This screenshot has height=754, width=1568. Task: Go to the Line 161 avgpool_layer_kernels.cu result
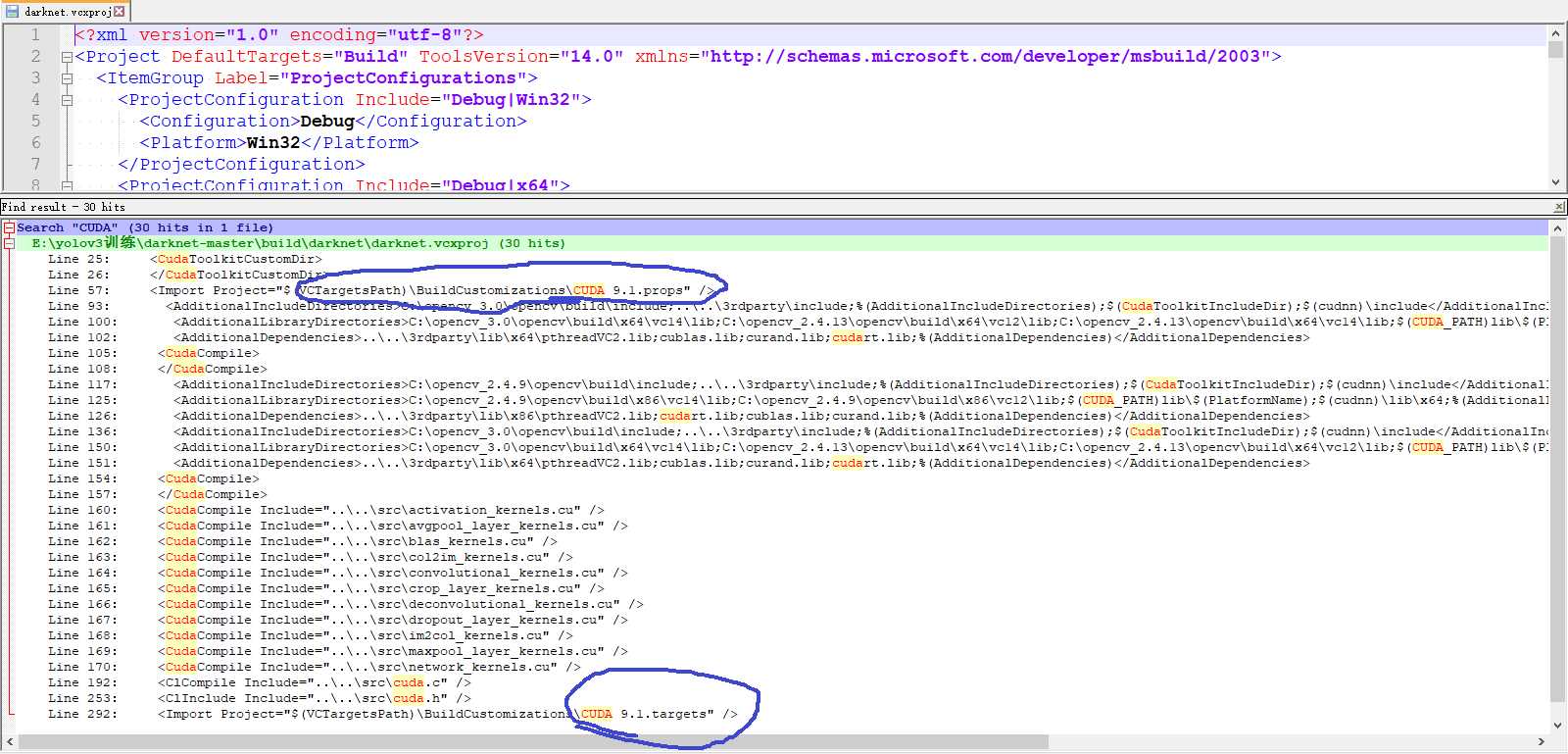337,526
